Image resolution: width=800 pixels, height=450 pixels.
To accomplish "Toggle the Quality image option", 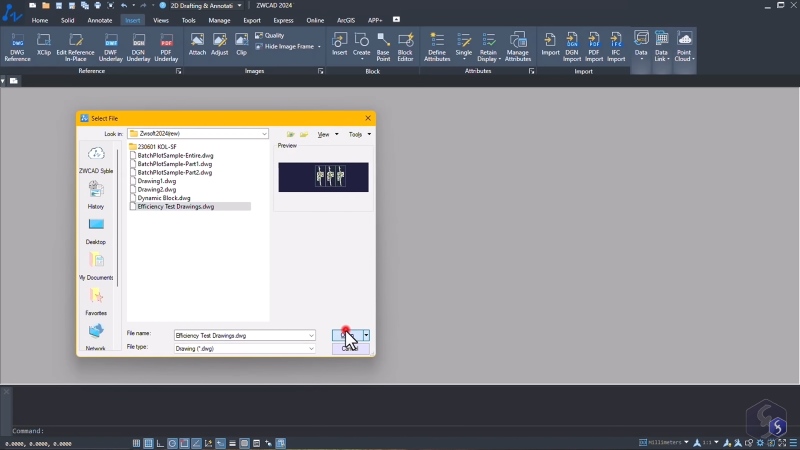I will coord(270,35).
